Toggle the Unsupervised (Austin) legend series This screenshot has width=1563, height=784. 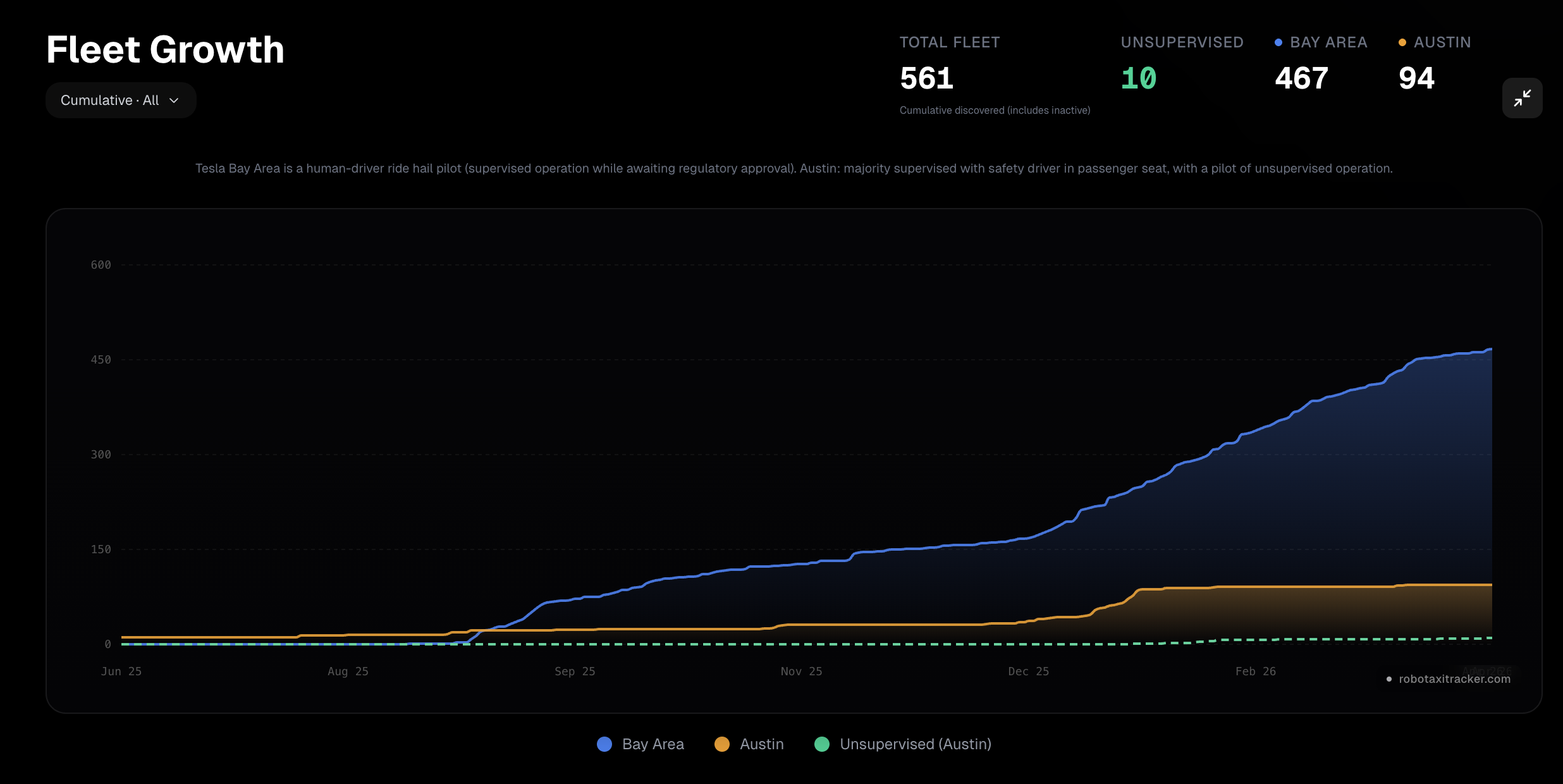(915, 744)
